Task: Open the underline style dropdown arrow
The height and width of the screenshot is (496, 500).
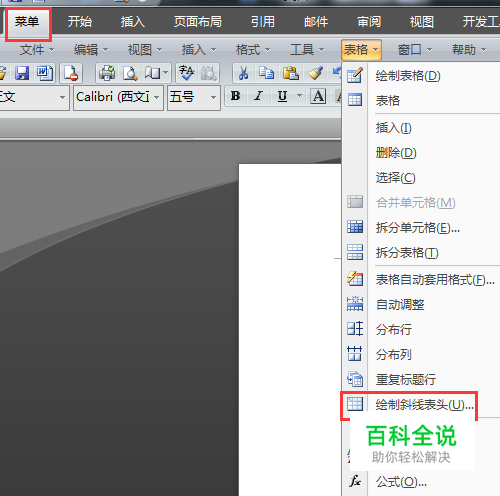Action: [299, 96]
